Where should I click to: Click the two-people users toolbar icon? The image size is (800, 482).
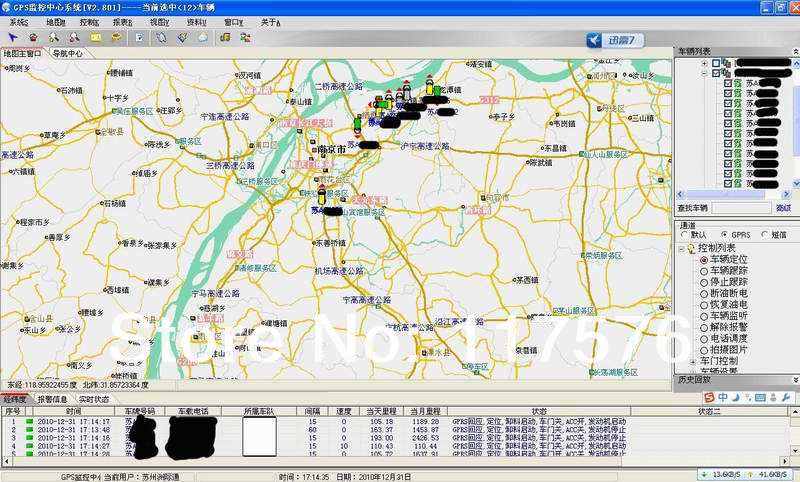245,37
